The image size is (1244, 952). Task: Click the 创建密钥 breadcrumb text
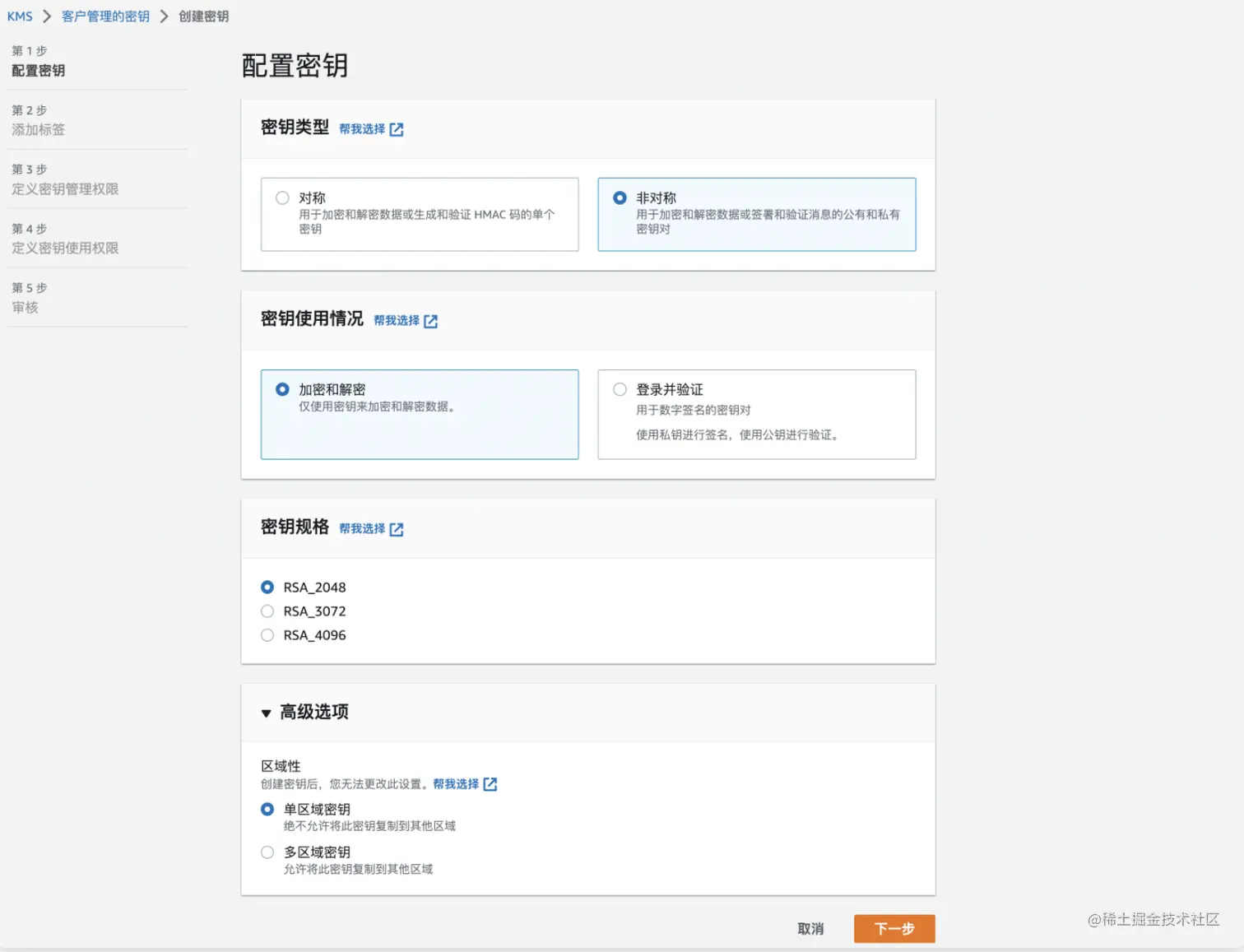pos(203,16)
